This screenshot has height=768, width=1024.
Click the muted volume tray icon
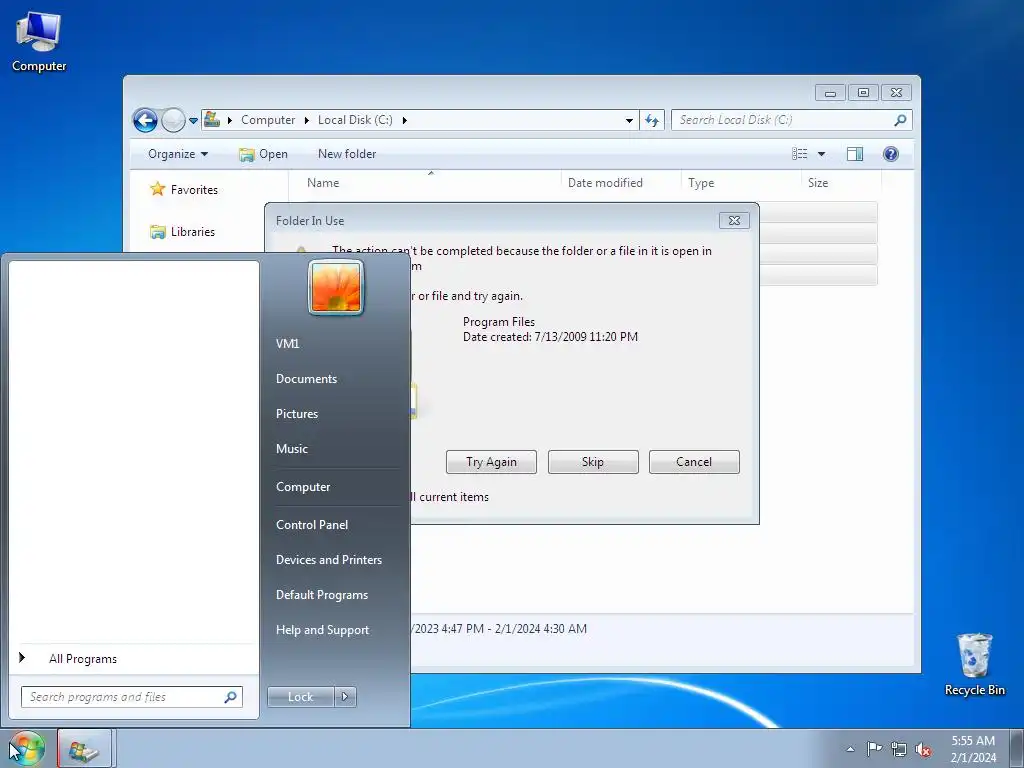pos(923,749)
